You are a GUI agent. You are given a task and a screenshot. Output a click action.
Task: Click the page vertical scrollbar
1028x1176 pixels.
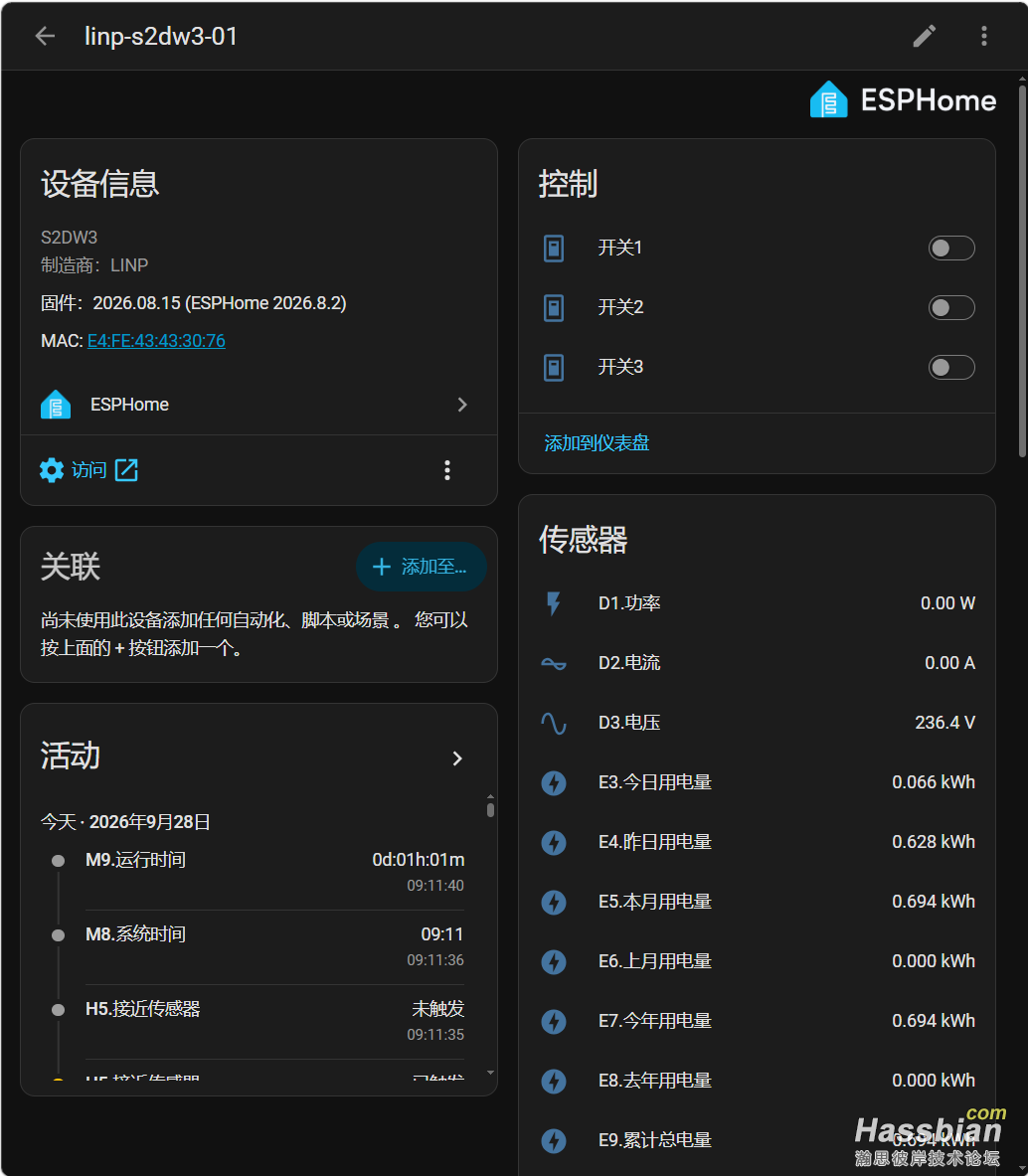click(x=1022, y=270)
